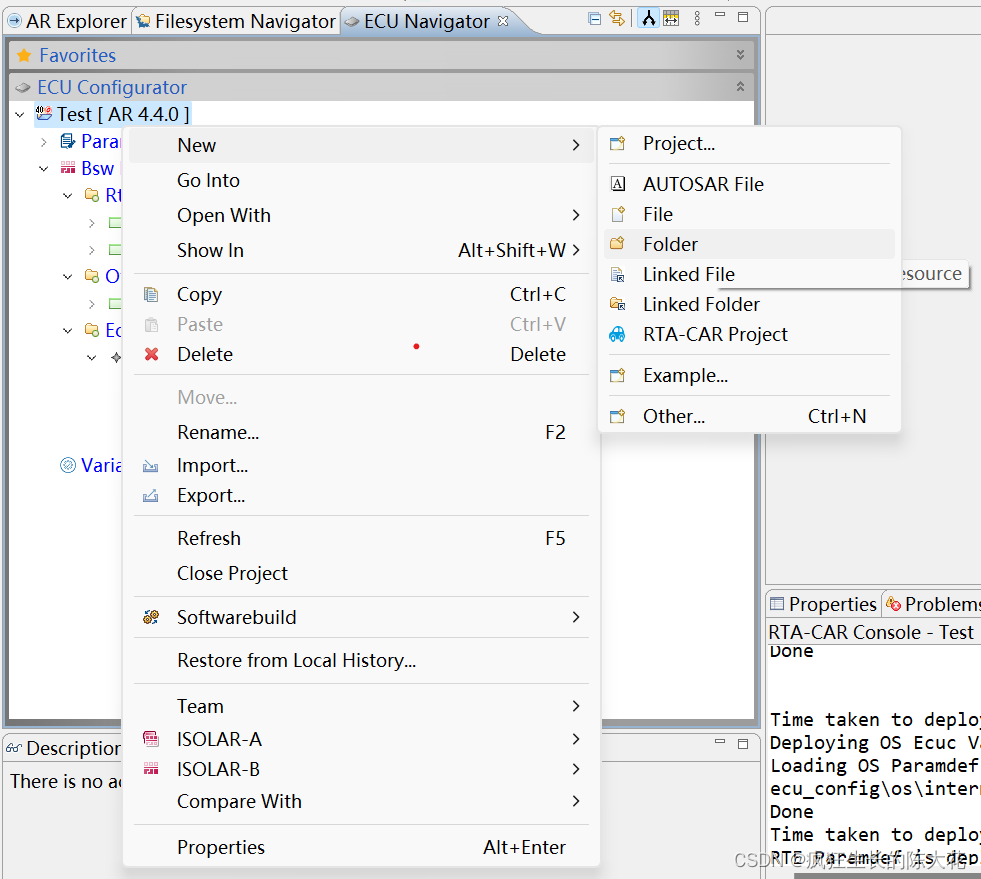Click the Copy icon in context menu
The width and height of the screenshot is (981, 879).
pos(151,294)
